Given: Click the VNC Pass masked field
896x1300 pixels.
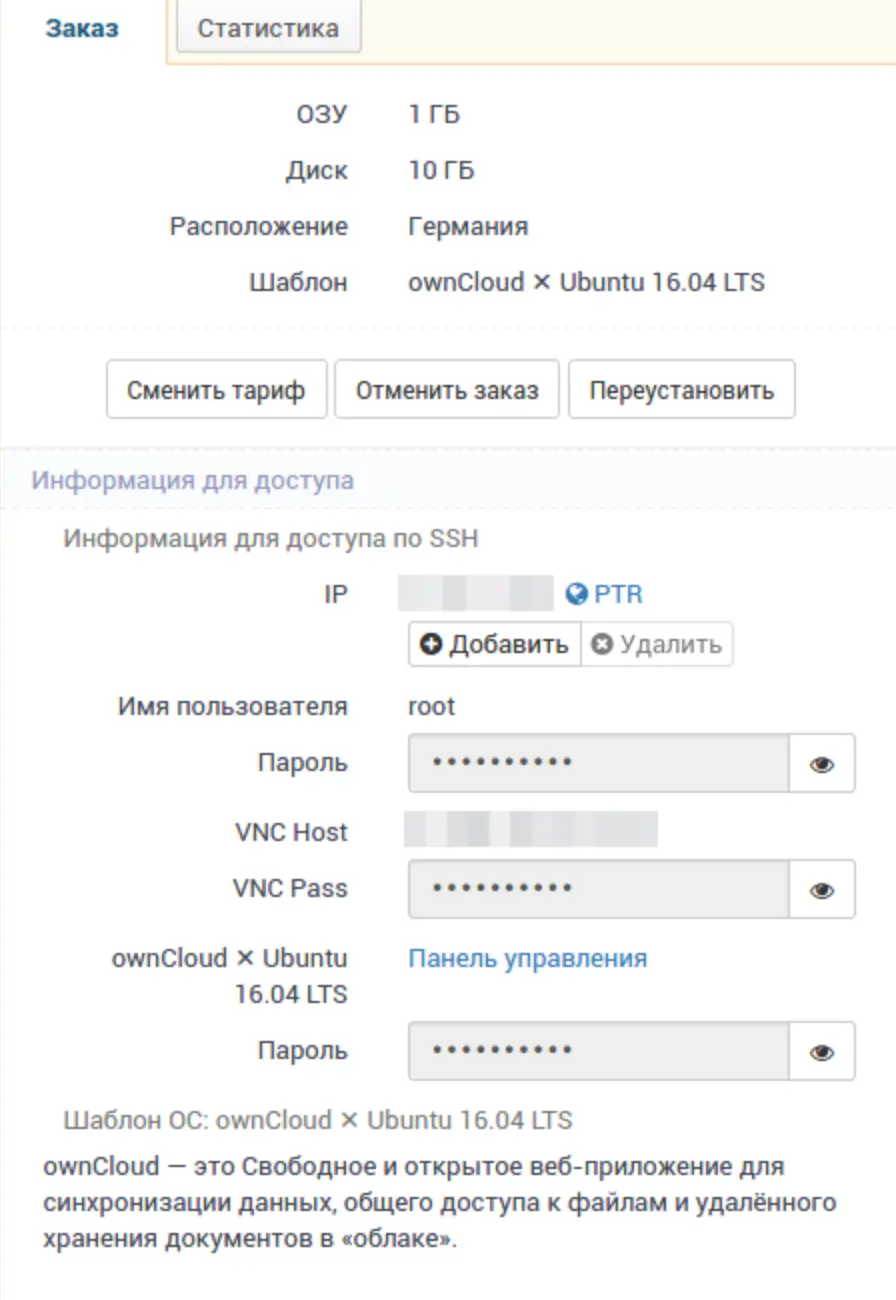Looking at the screenshot, I should pos(599,889).
